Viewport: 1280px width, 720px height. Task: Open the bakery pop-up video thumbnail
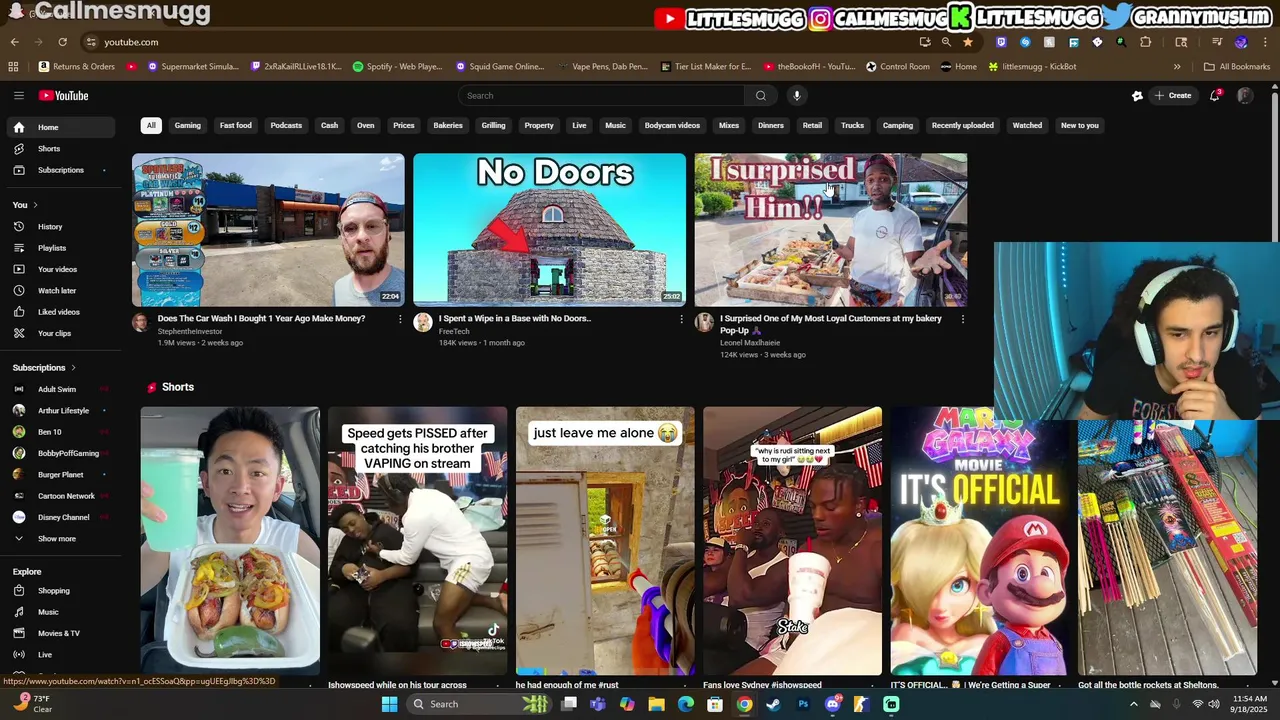tap(831, 230)
